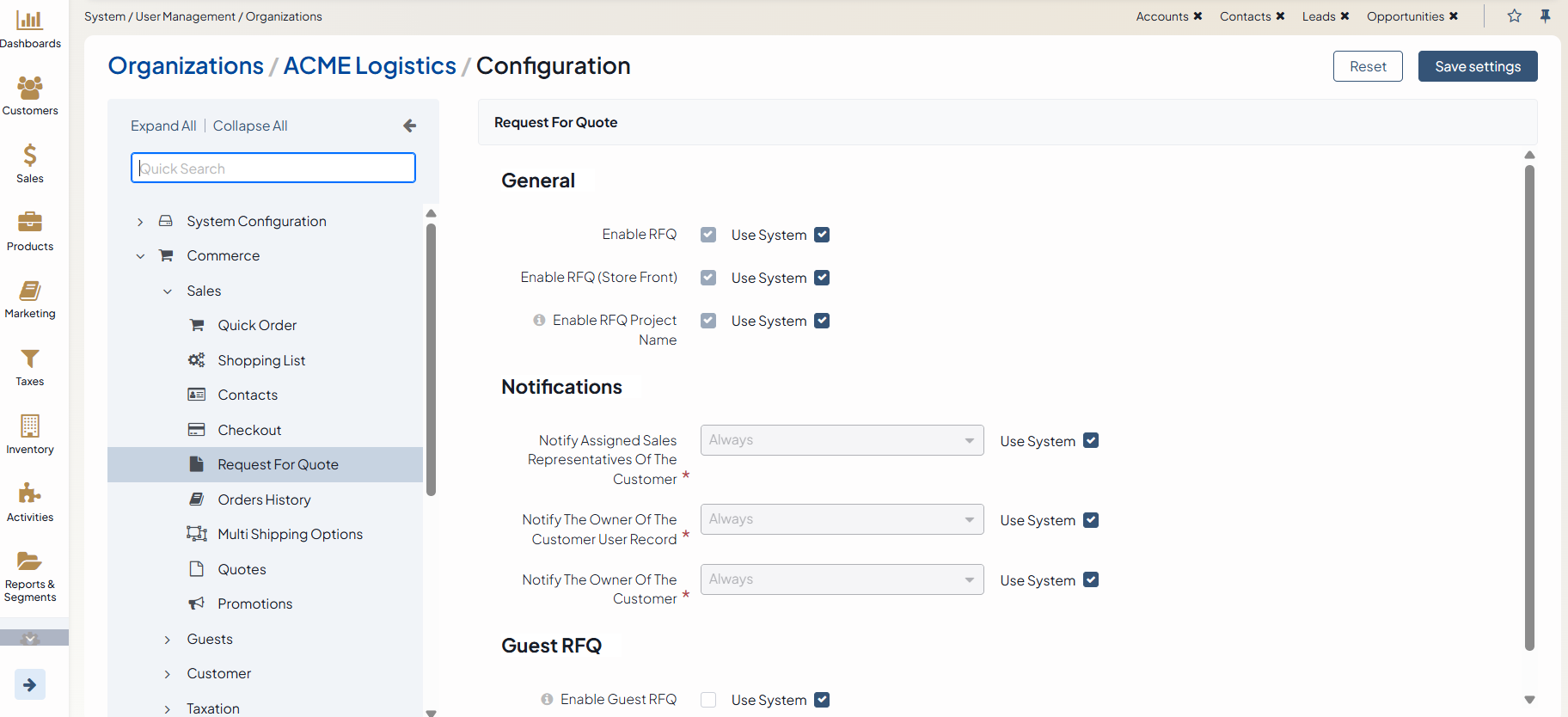Screen dimensions: 1568x717
Task: Click the star favorite icon
Action: 1515,16
